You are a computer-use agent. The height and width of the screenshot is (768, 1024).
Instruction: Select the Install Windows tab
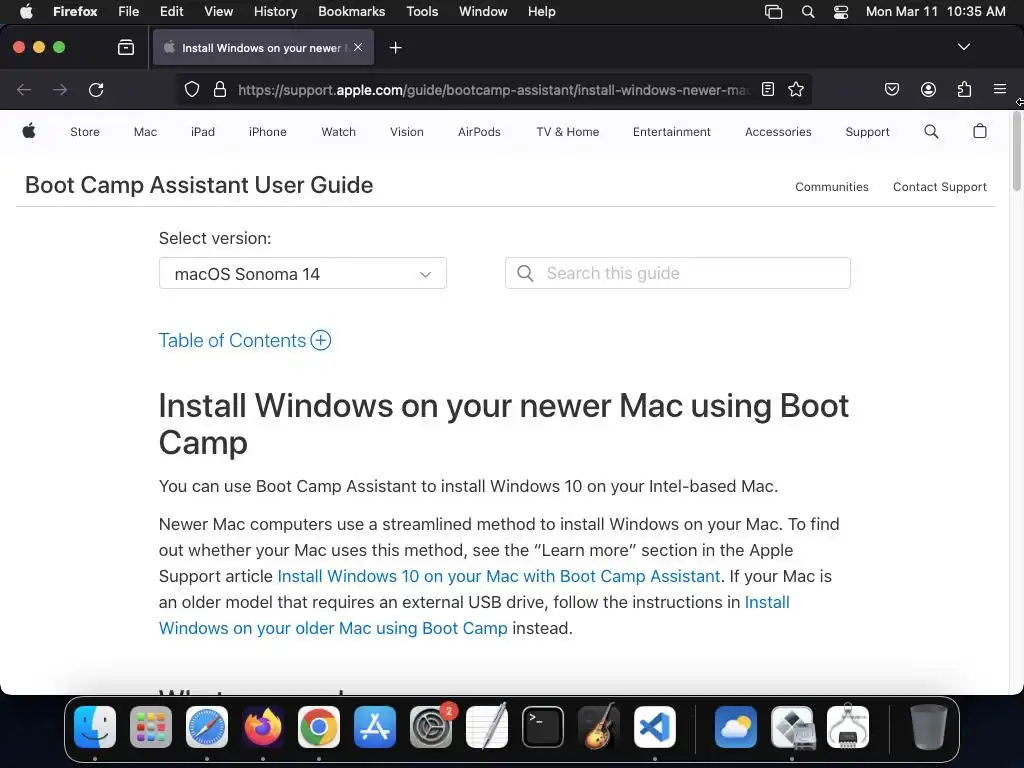263,48
